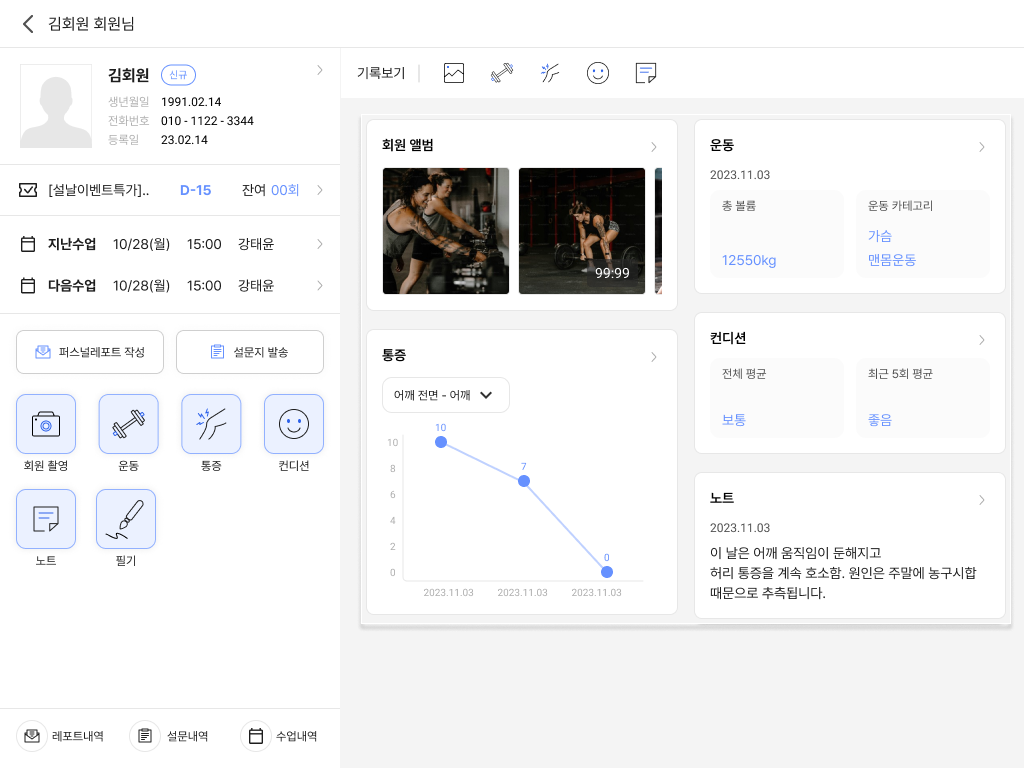The width and height of the screenshot is (1024, 768).
Task: Click the 가슴 exercise category
Action: 880,236
